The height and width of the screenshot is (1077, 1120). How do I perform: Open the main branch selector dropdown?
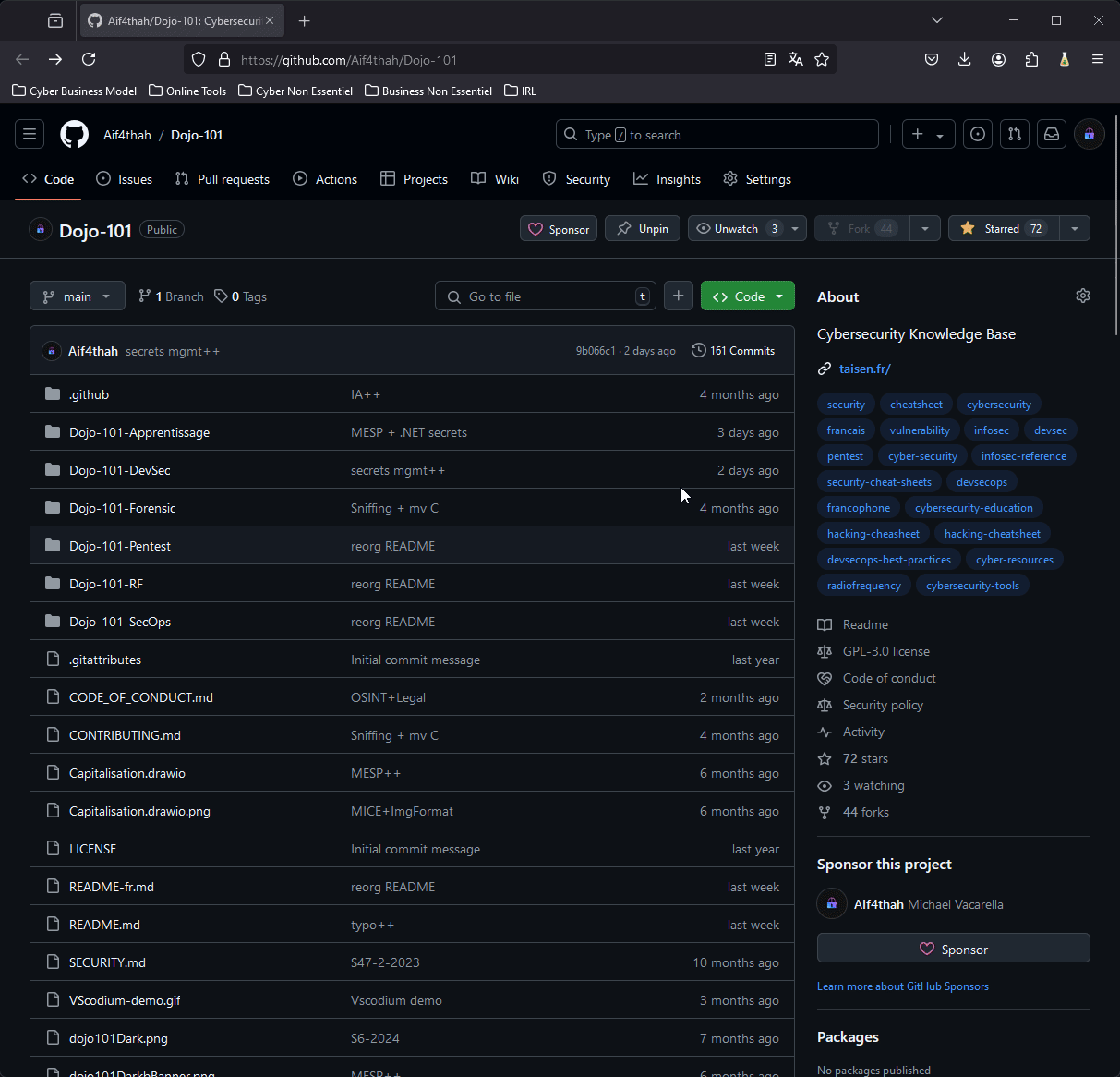[x=78, y=296]
